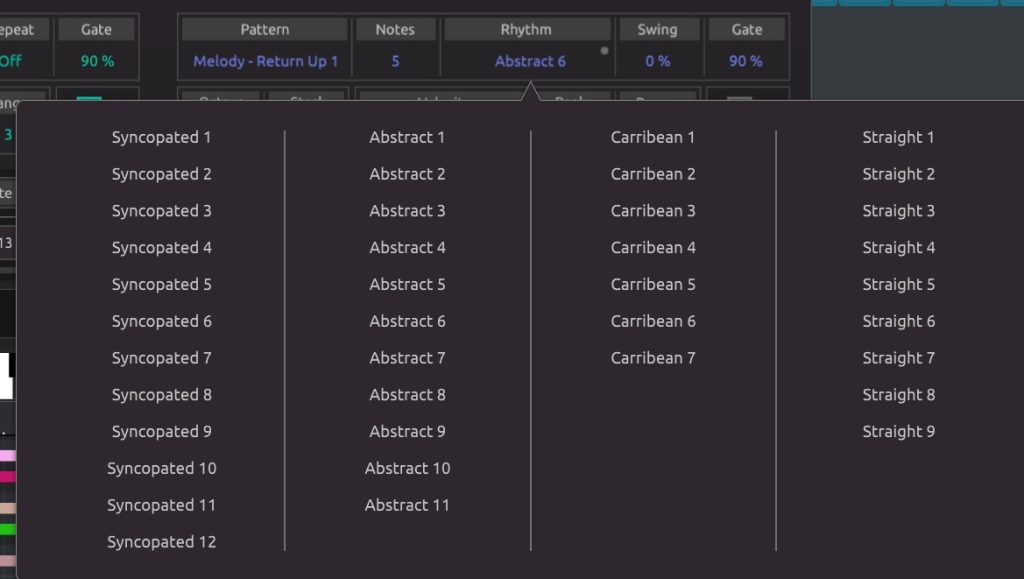Select Carribean 4 rhythm
The width and height of the screenshot is (1024, 579).
point(653,248)
